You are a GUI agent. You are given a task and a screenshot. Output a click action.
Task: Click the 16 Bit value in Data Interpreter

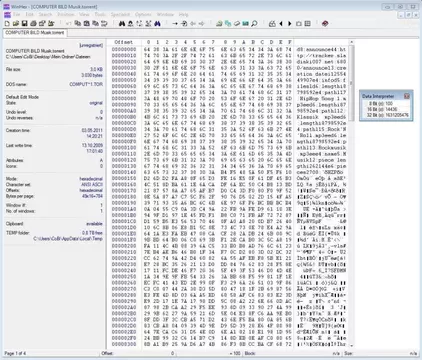[391, 109]
